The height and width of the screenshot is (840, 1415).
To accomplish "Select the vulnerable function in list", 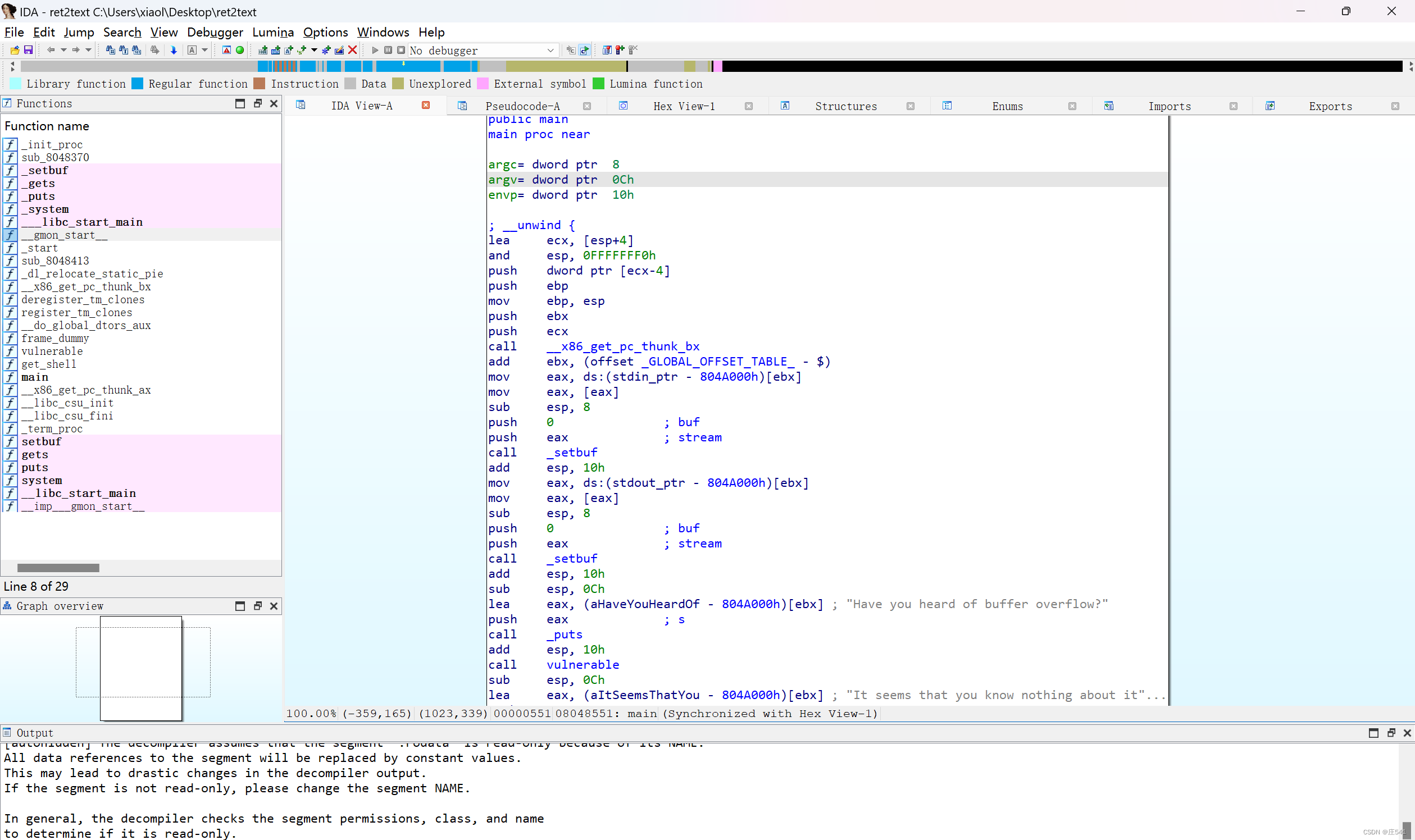I will pyautogui.click(x=52, y=351).
